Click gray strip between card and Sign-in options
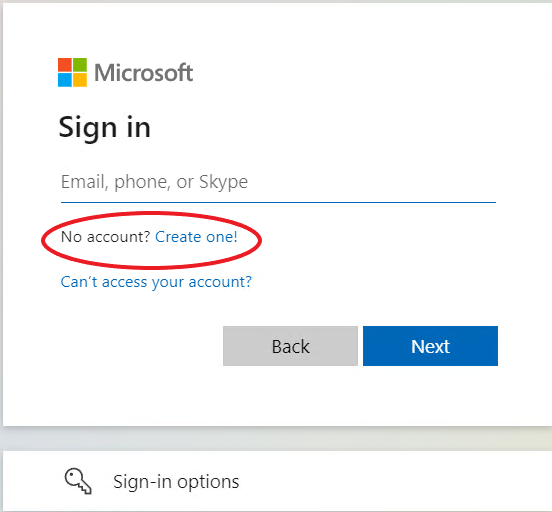 pyautogui.click(x=277, y=438)
